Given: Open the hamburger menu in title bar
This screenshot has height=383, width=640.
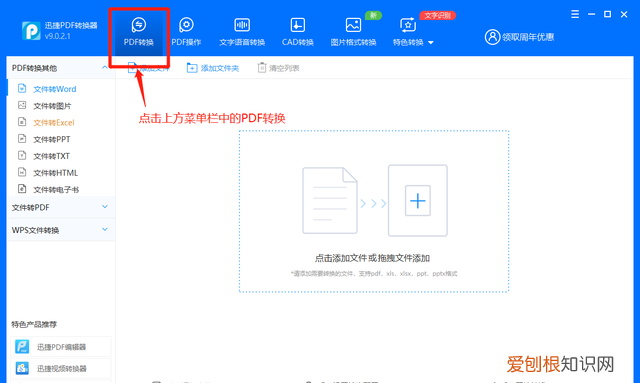Looking at the screenshot, I should [x=575, y=14].
